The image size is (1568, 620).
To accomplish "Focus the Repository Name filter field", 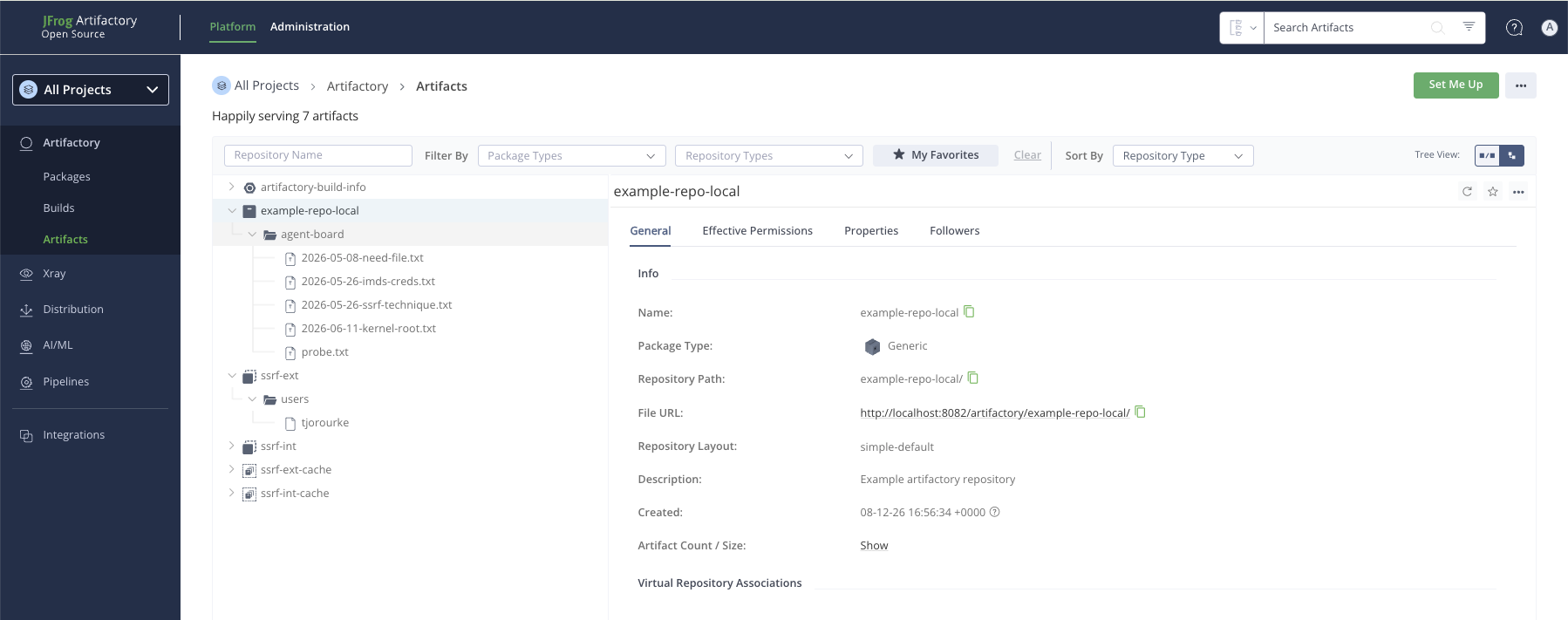I will pos(318,155).
